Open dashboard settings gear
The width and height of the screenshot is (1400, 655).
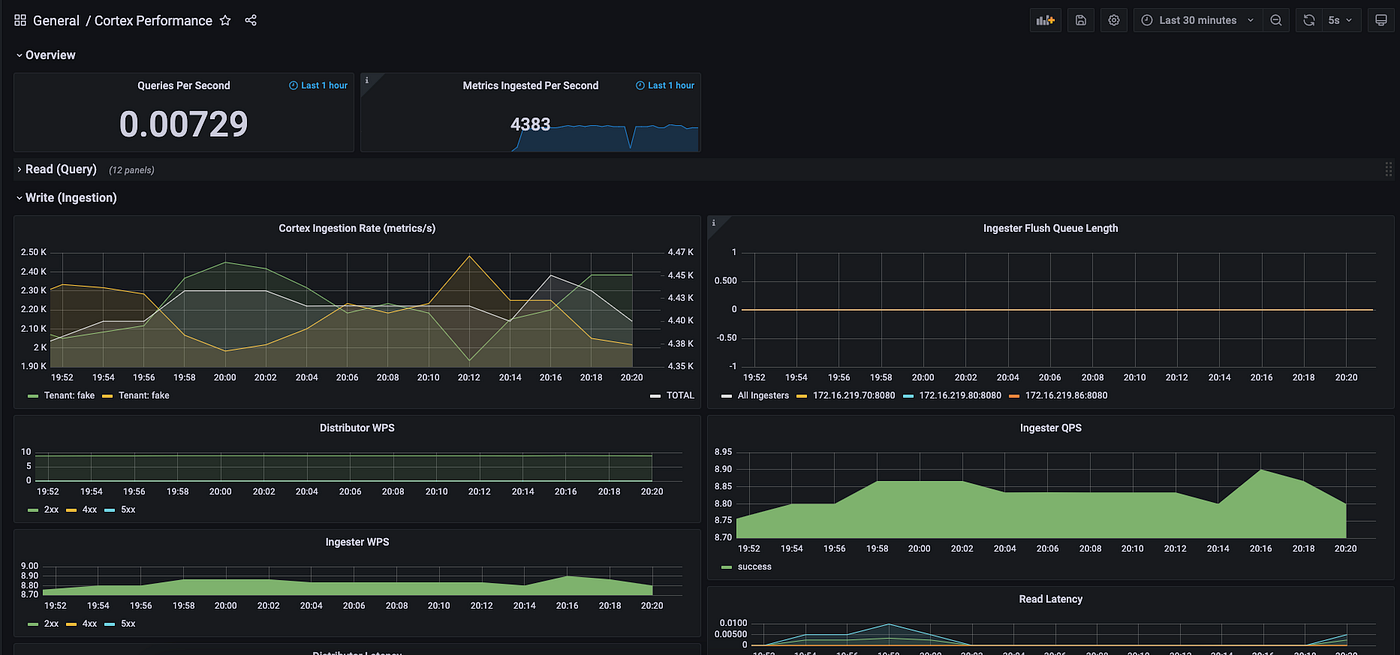click(x=1113, y=19)
